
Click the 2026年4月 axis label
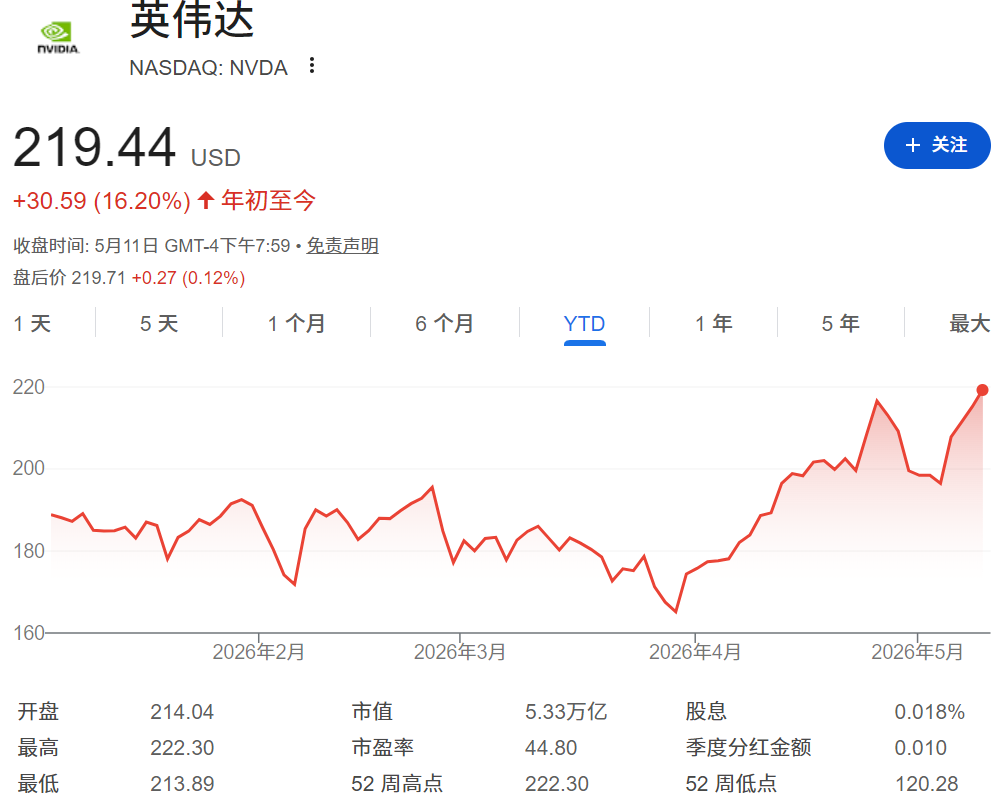tap(695, 652)
